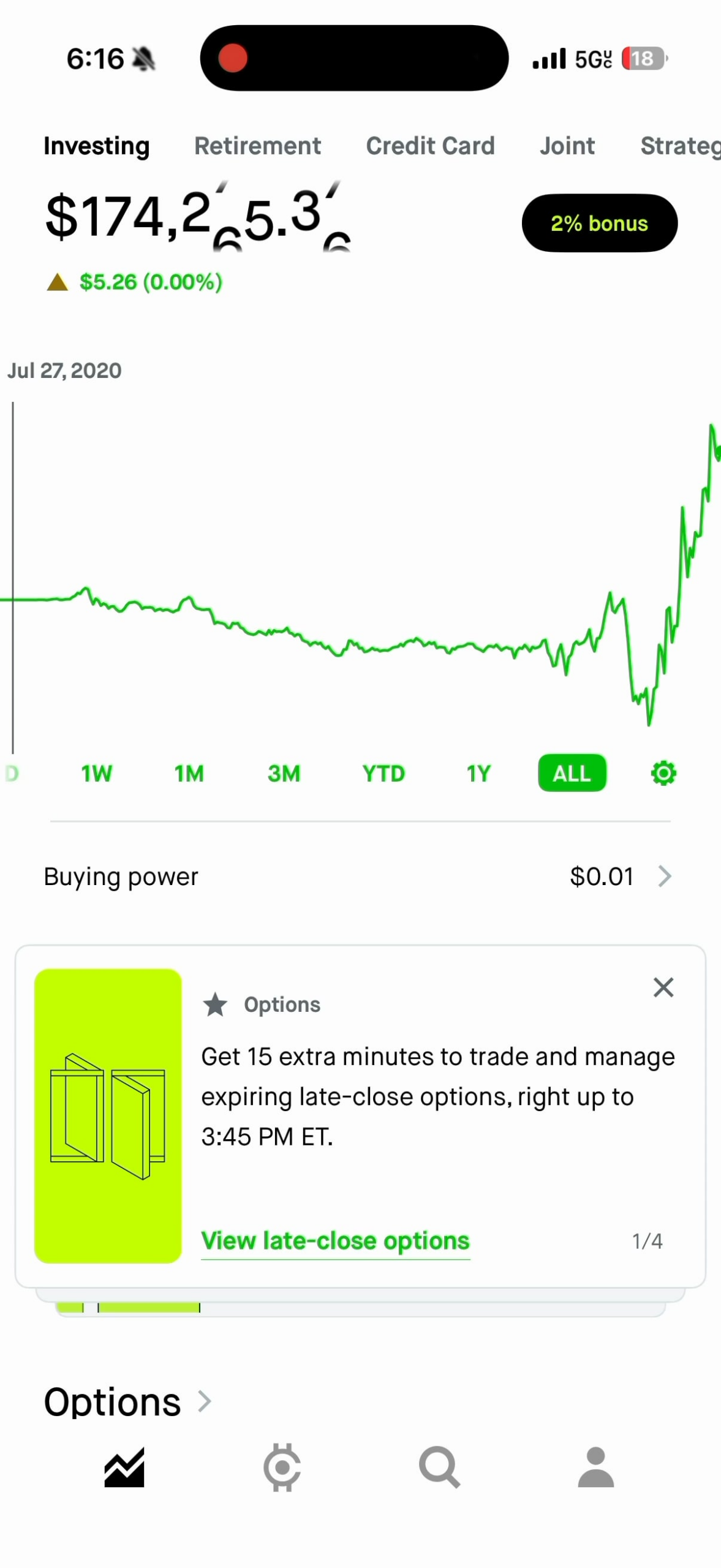Open chart settings gear icon
Image resolution: width=721 pixels, height=1568 pixels.
[x=663, y=773]
